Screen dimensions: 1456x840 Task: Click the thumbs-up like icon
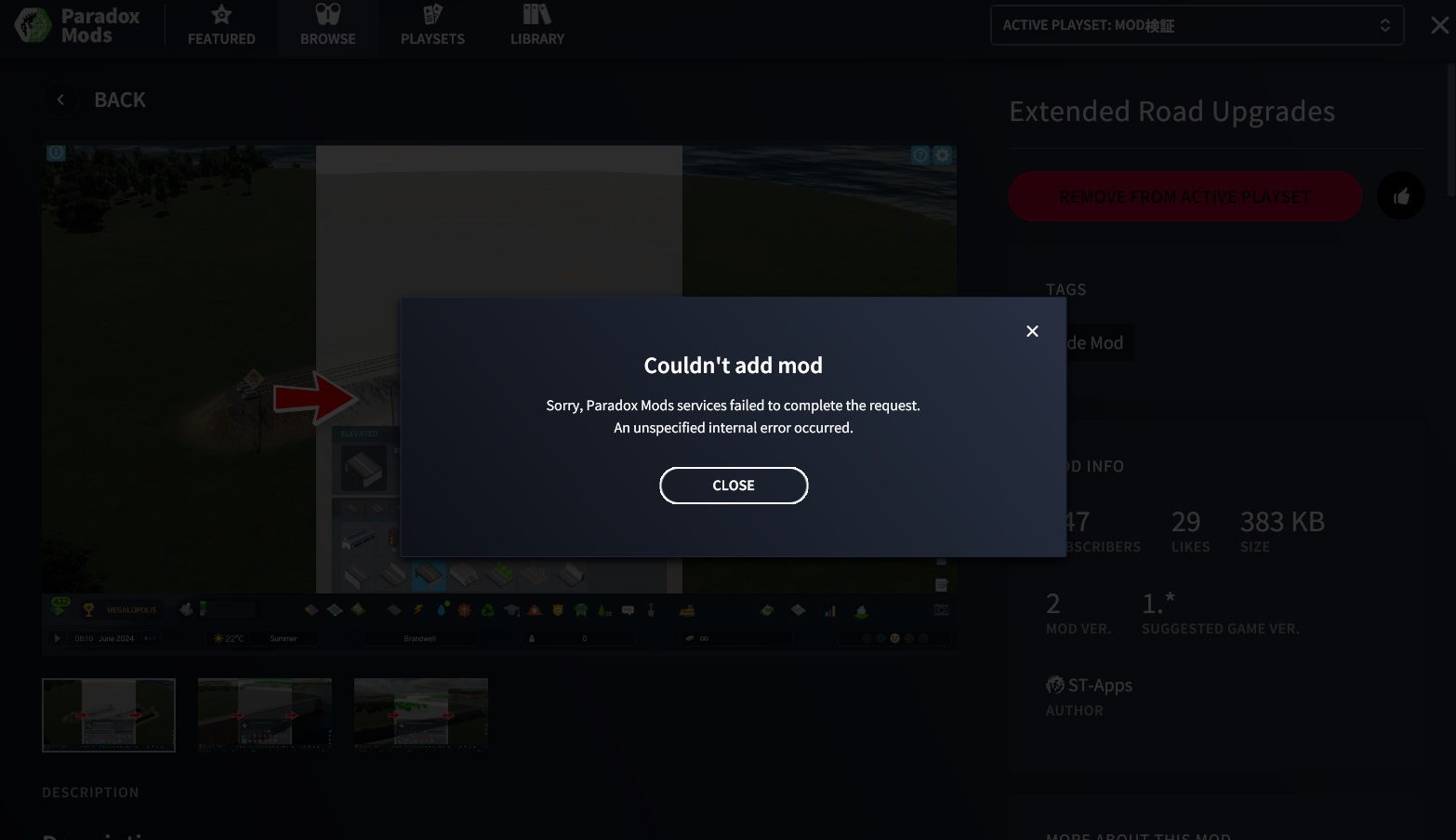(1401, 196)
